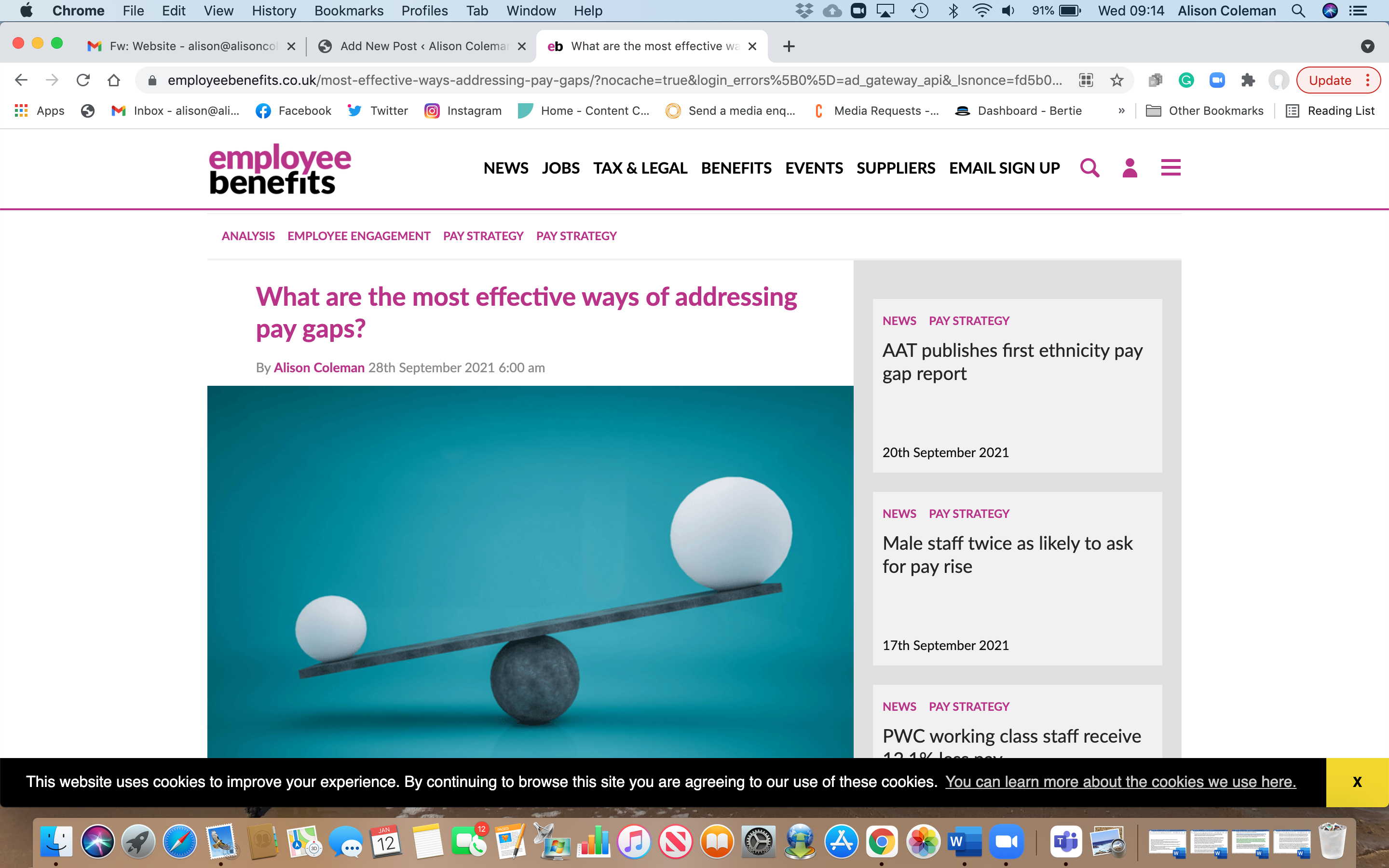1389x868 pixels.
Task: Open the user account profile icon
Action: click(1129, 168)
